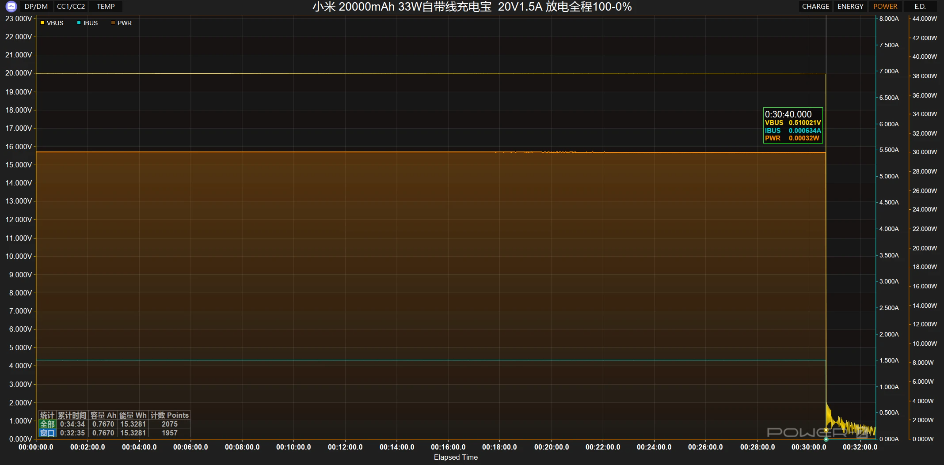
Task: Click the 0:34:34 total elapsed time cell
Action: tap(72, 425)
